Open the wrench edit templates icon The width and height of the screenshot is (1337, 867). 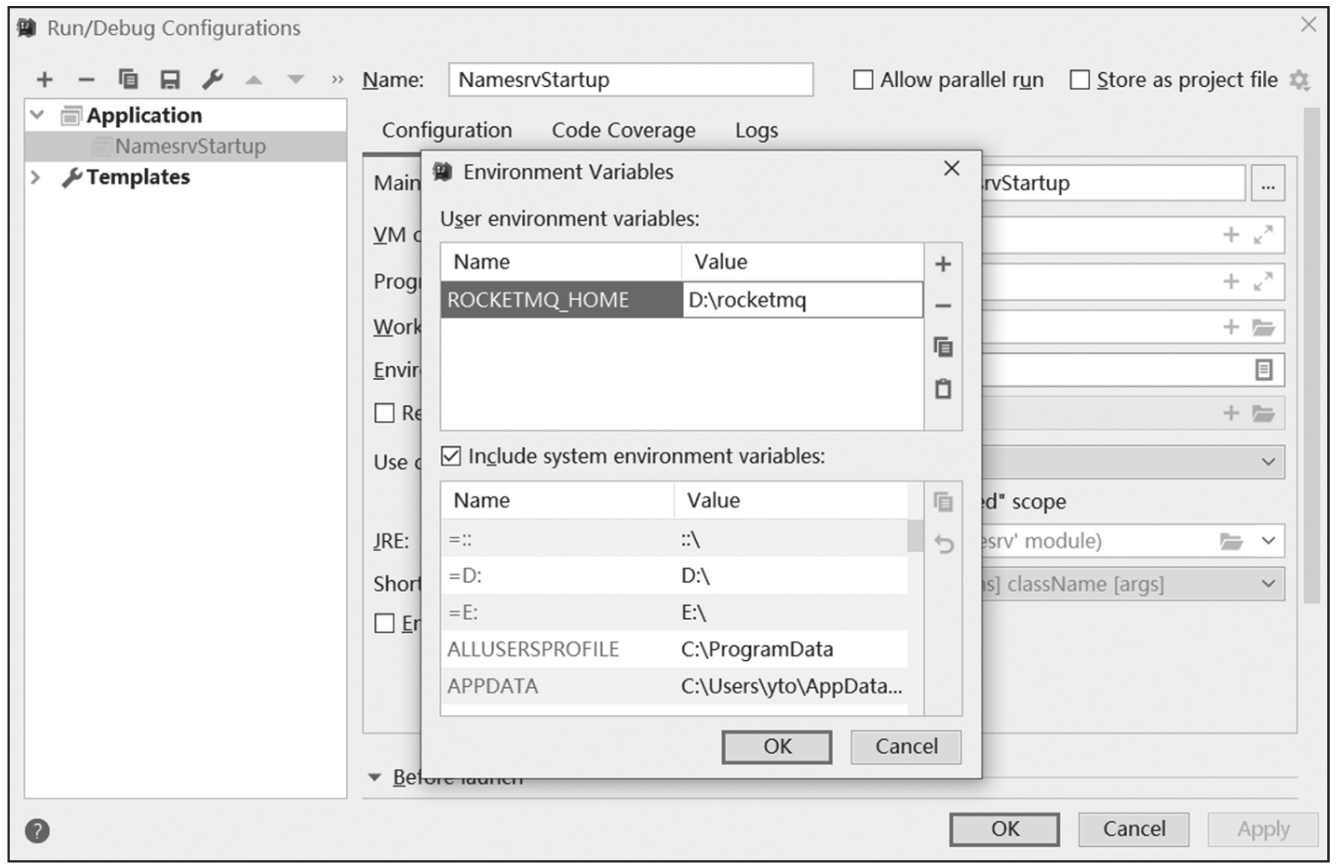click(211, 79)
